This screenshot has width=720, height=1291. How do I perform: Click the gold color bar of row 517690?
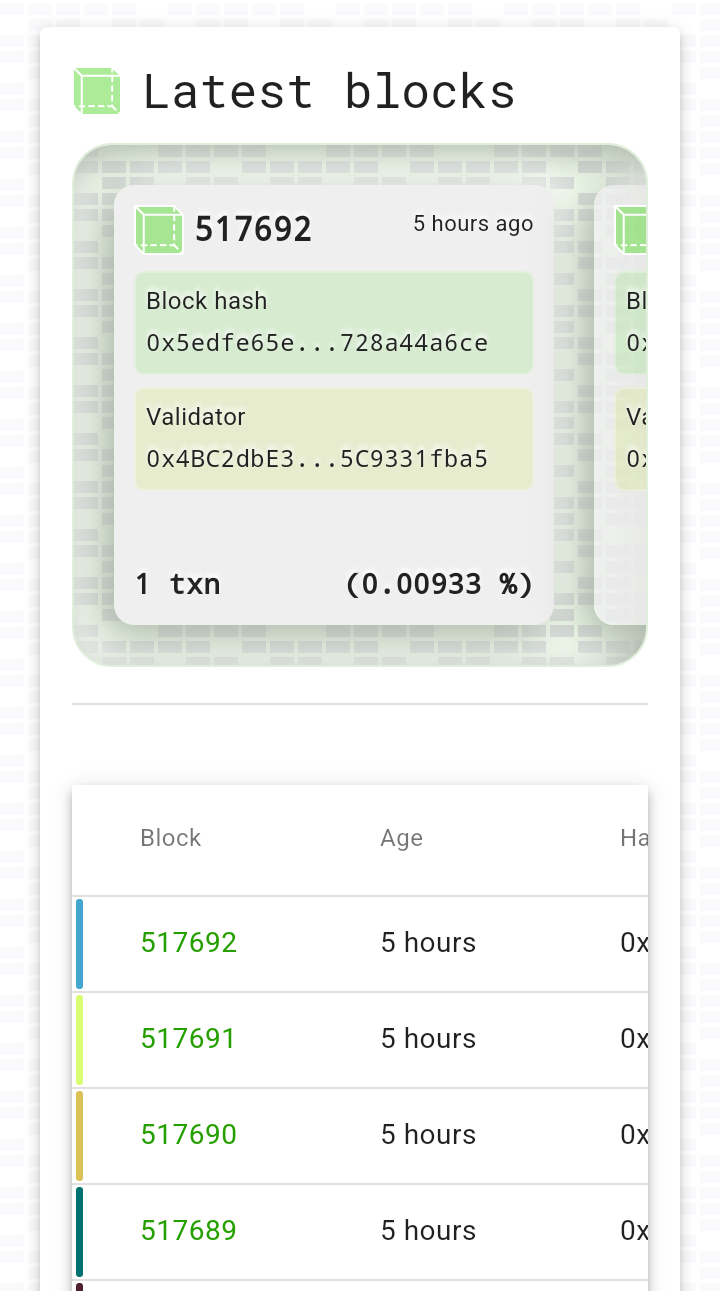point(80,1136)
